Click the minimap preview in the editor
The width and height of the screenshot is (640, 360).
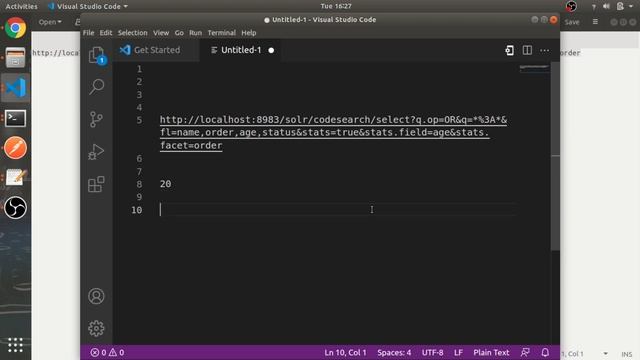(534, 69)
